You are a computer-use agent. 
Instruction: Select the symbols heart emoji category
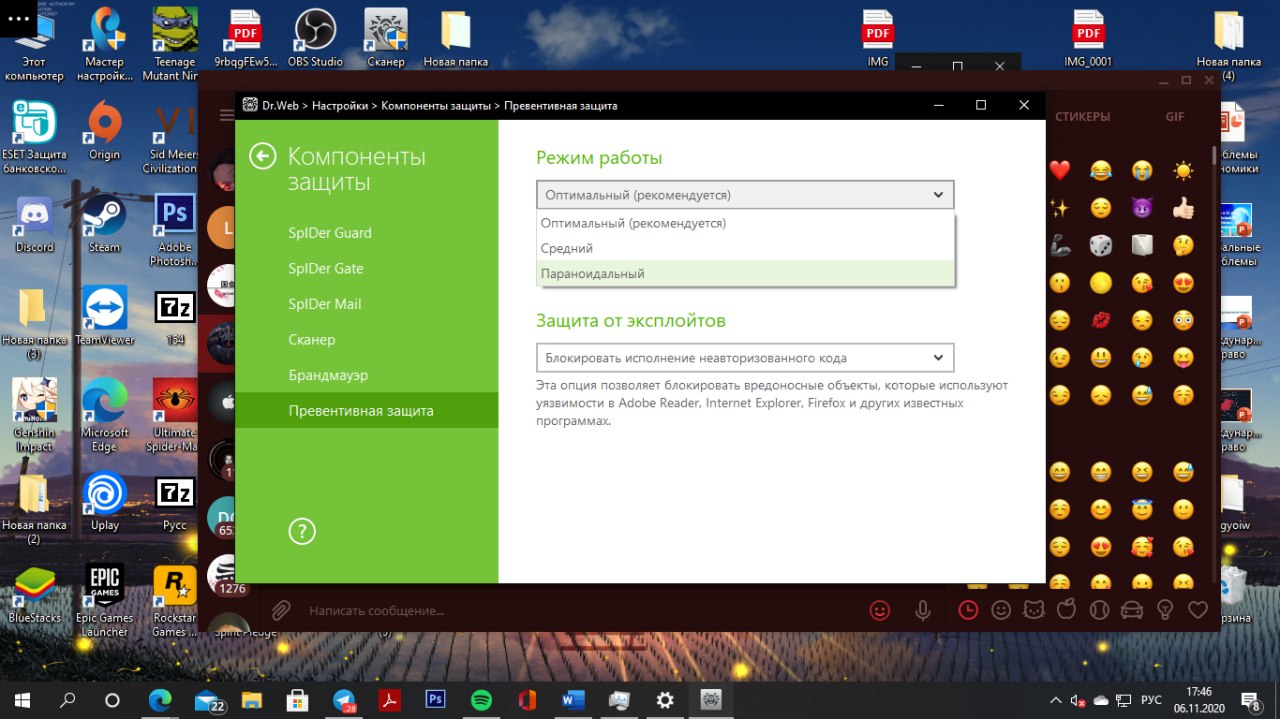(1197, 609)
